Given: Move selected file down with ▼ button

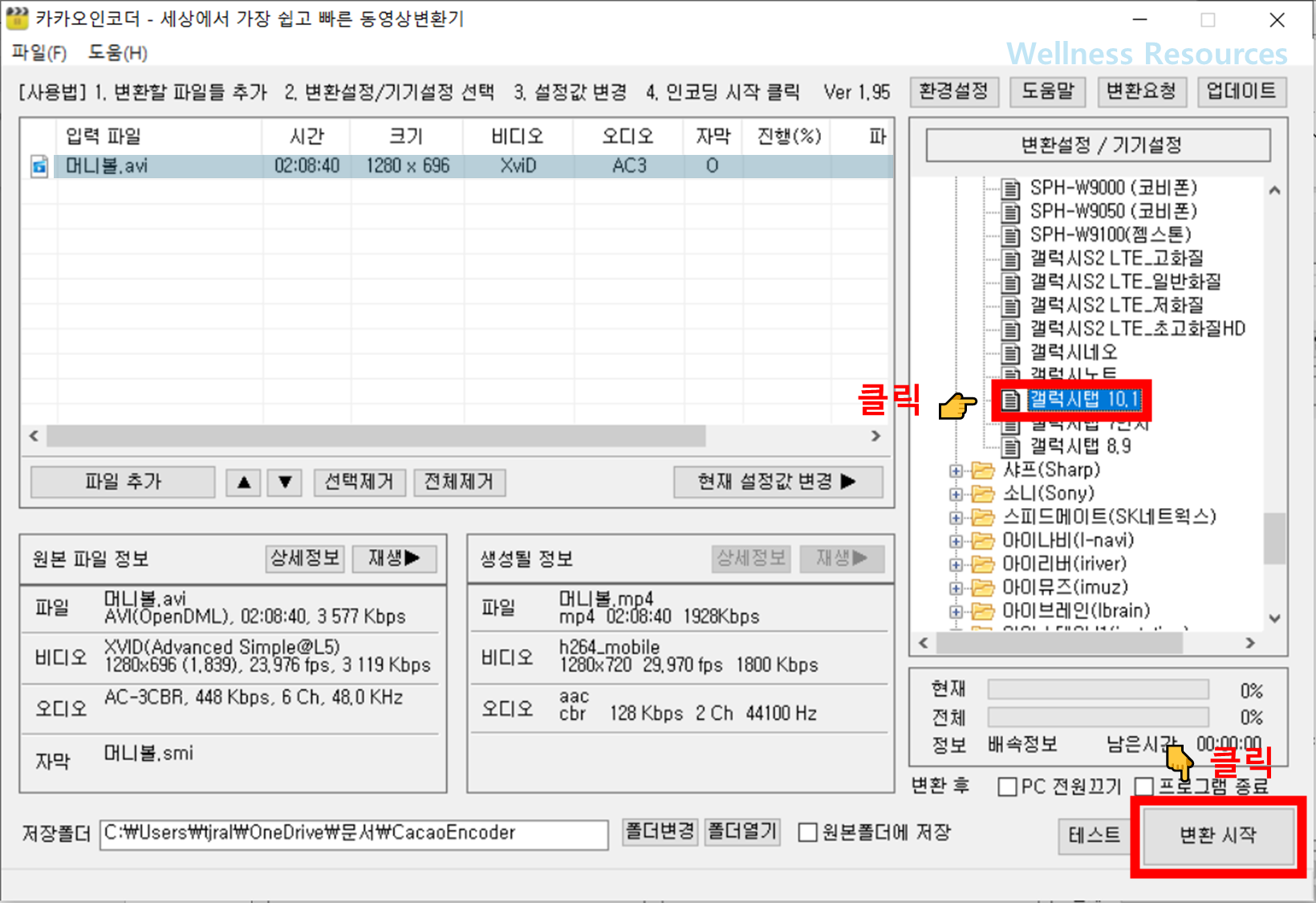Looking at the screenshot, I should (x=285, y=482).
